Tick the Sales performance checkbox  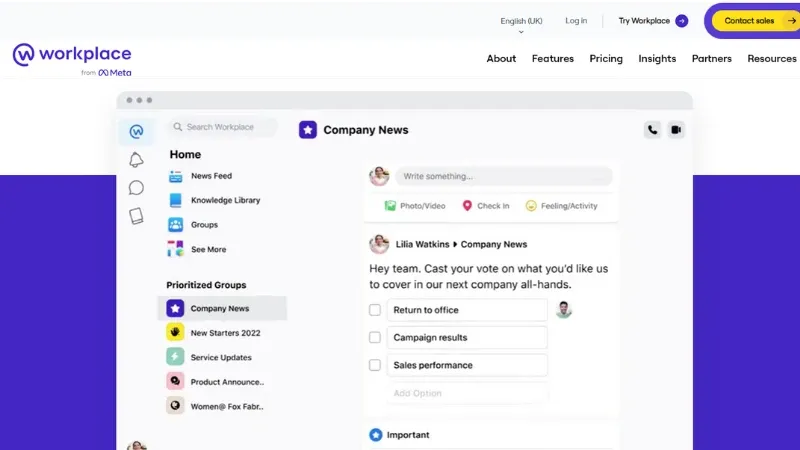pos(375,365)
